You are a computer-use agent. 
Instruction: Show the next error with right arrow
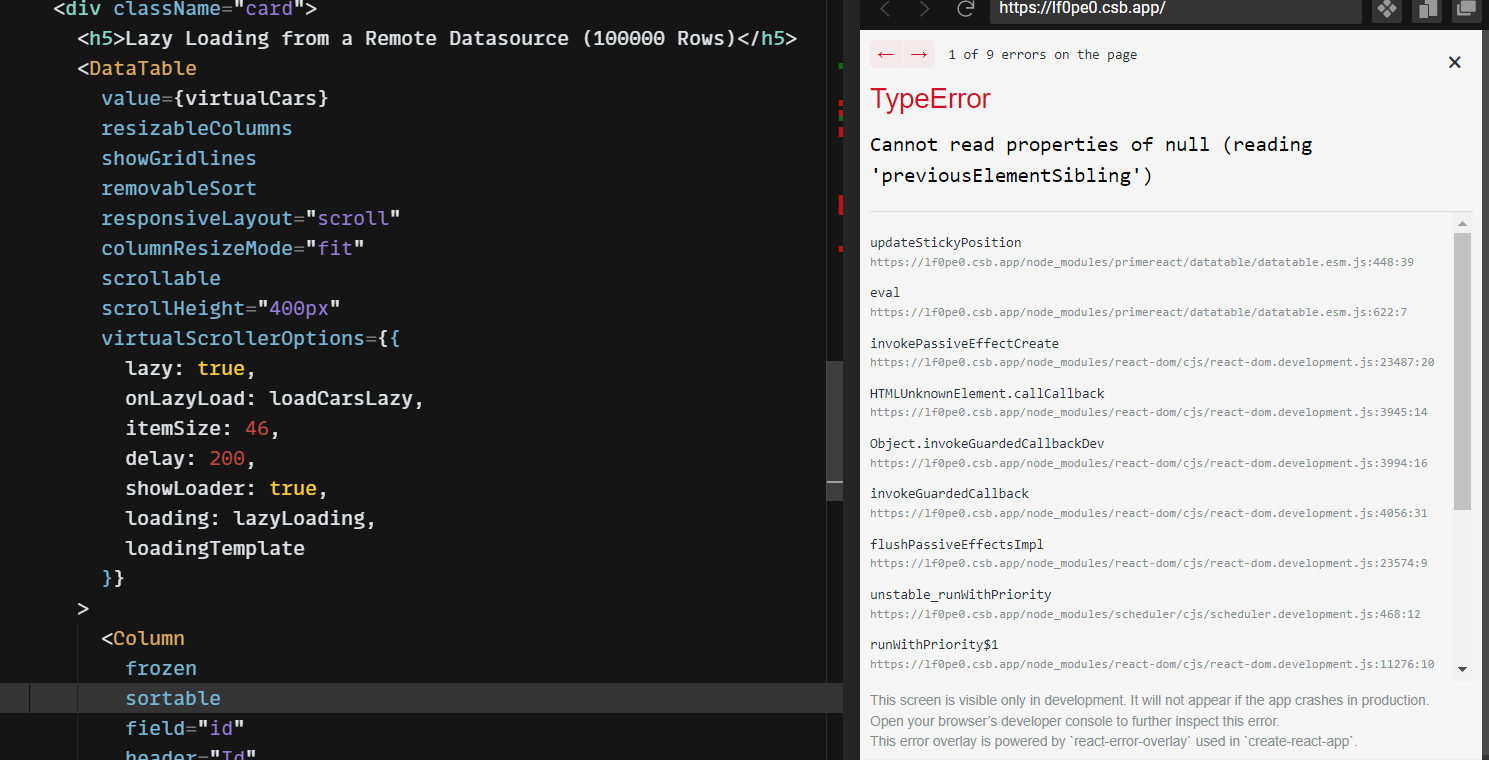click(918, 55)
